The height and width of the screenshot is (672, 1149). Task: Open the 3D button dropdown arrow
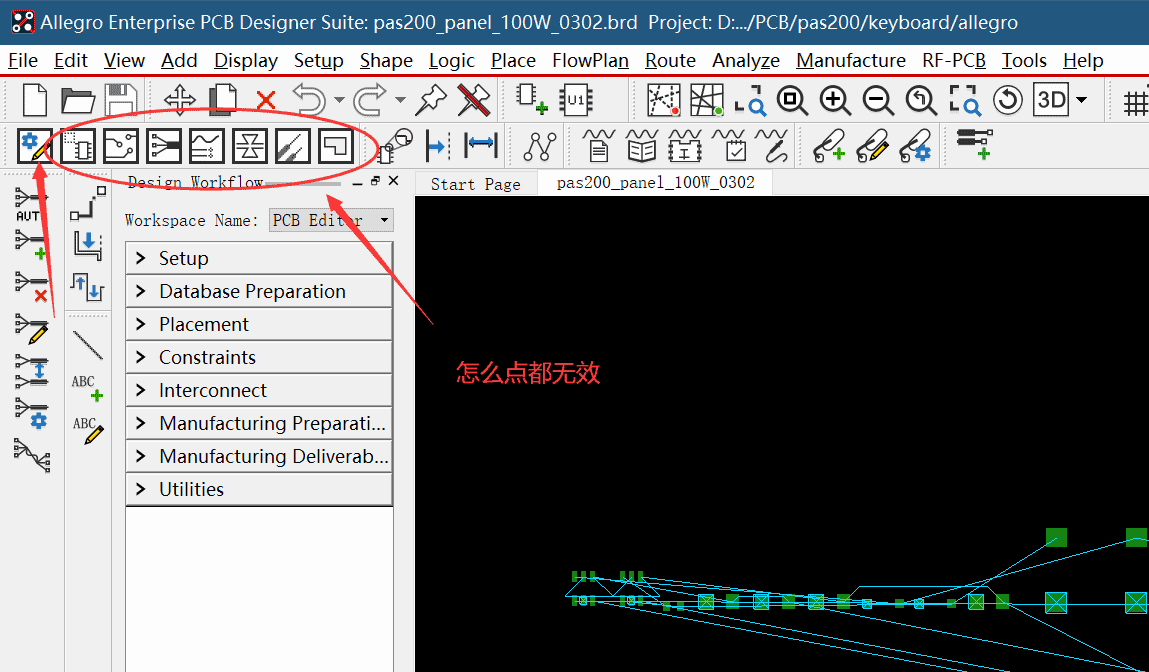tap(1082, 100)
